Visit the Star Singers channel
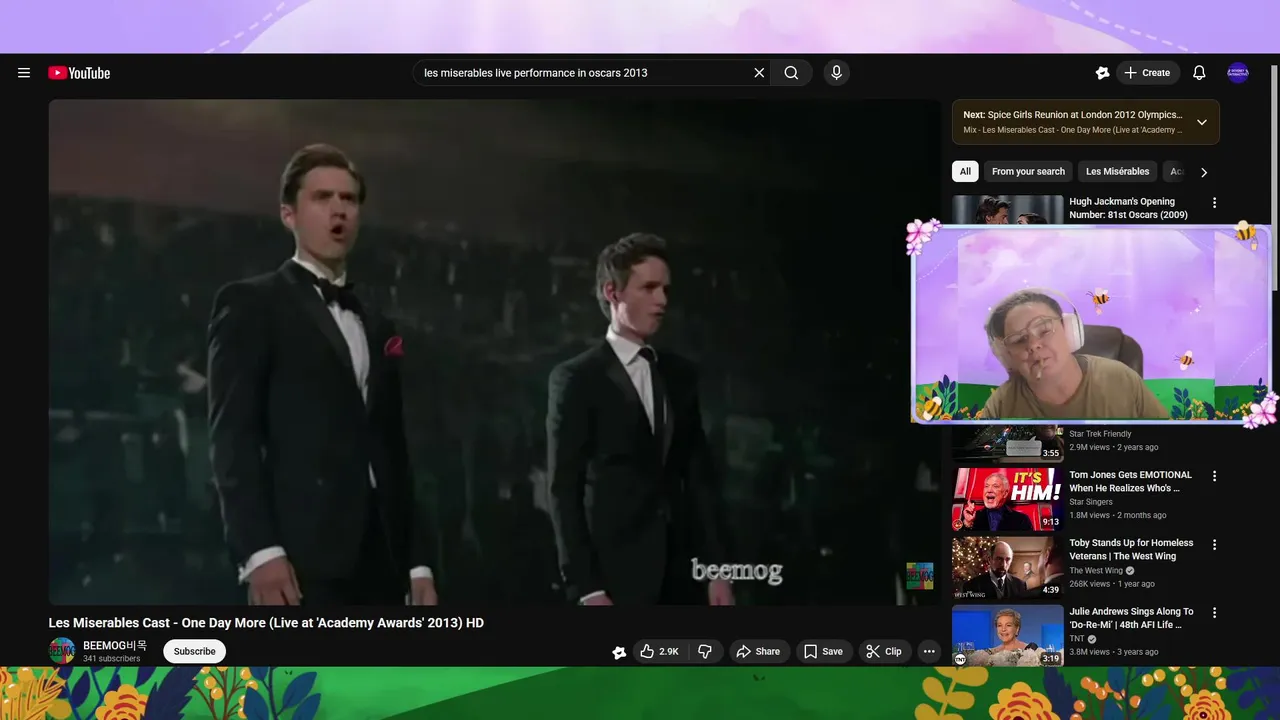Screen dimensions: 1280x720 coord(1091,502)
